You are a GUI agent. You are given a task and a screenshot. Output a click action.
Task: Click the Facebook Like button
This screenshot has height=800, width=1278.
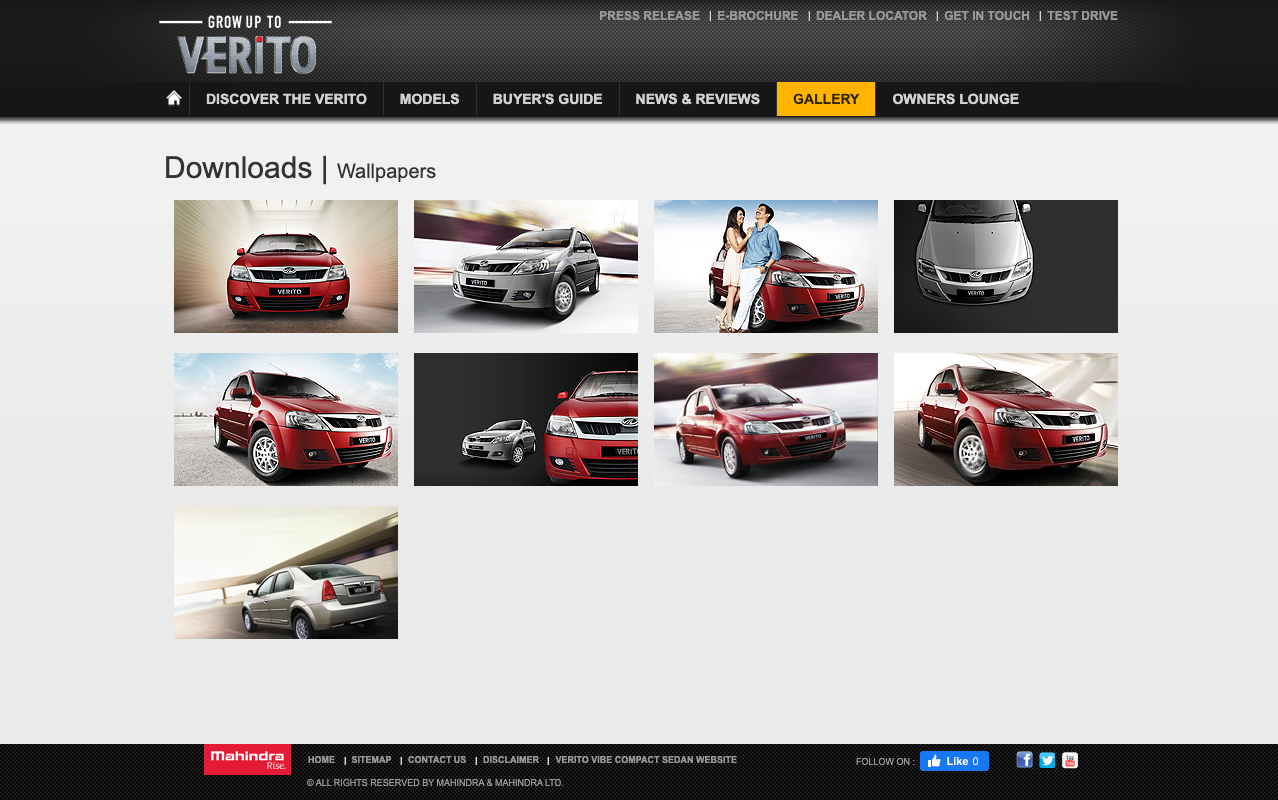point(954,761)
